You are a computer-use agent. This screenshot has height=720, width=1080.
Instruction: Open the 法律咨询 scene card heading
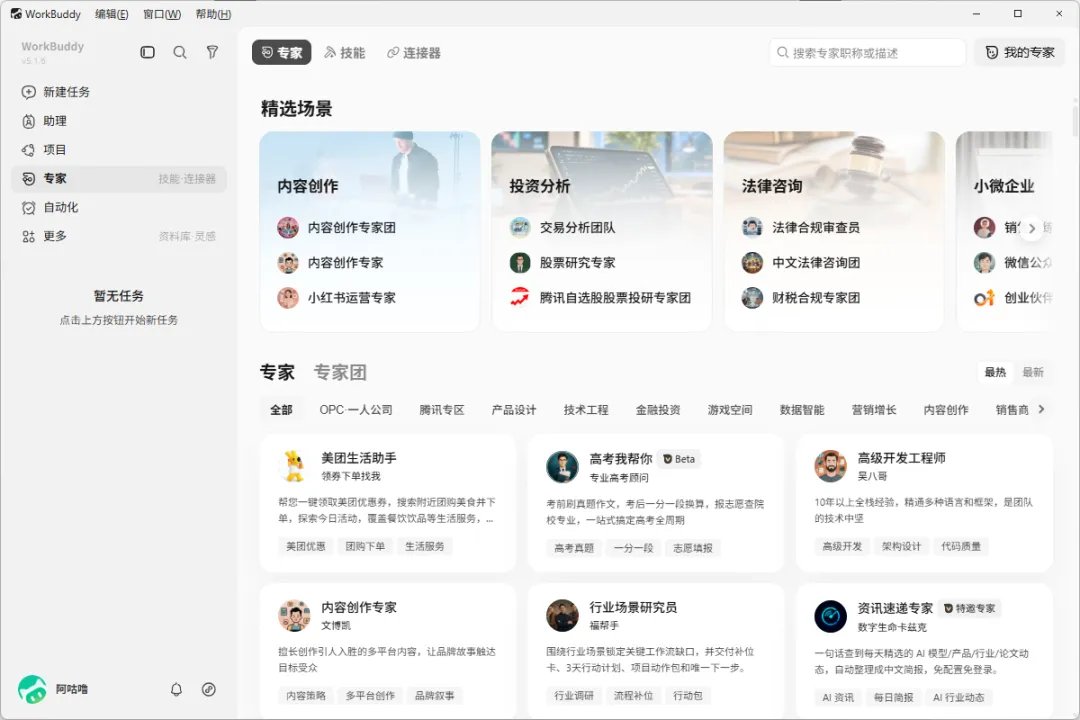772,186
